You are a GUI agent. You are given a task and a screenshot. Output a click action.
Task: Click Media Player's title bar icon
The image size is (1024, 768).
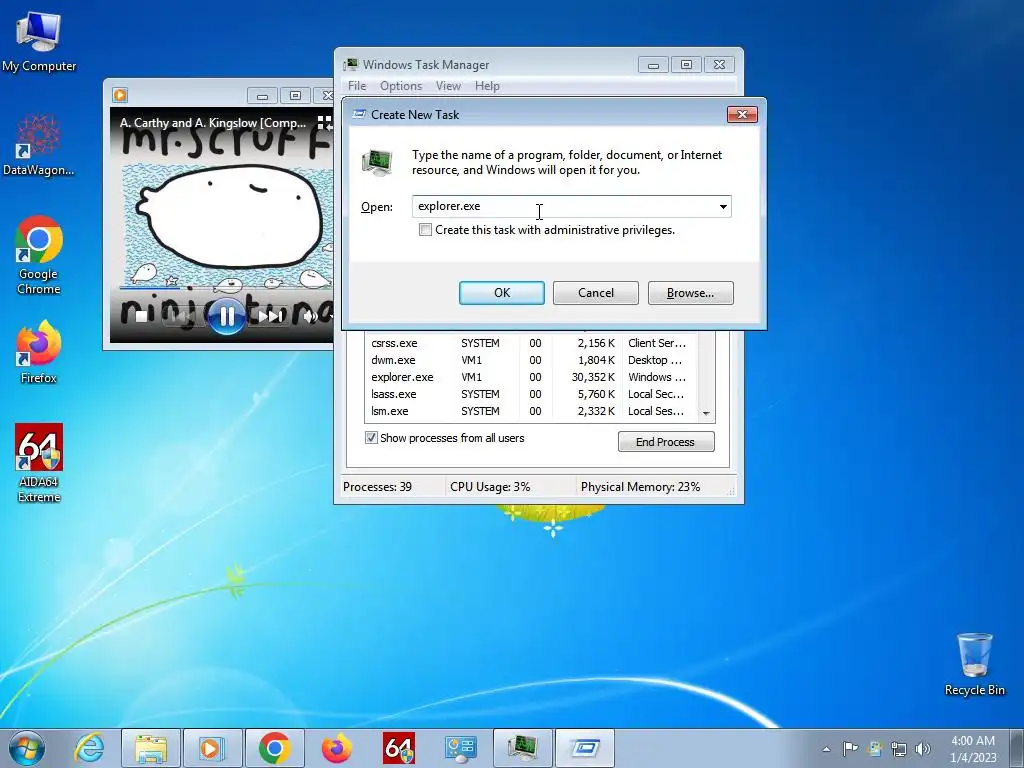coord(120,95)
